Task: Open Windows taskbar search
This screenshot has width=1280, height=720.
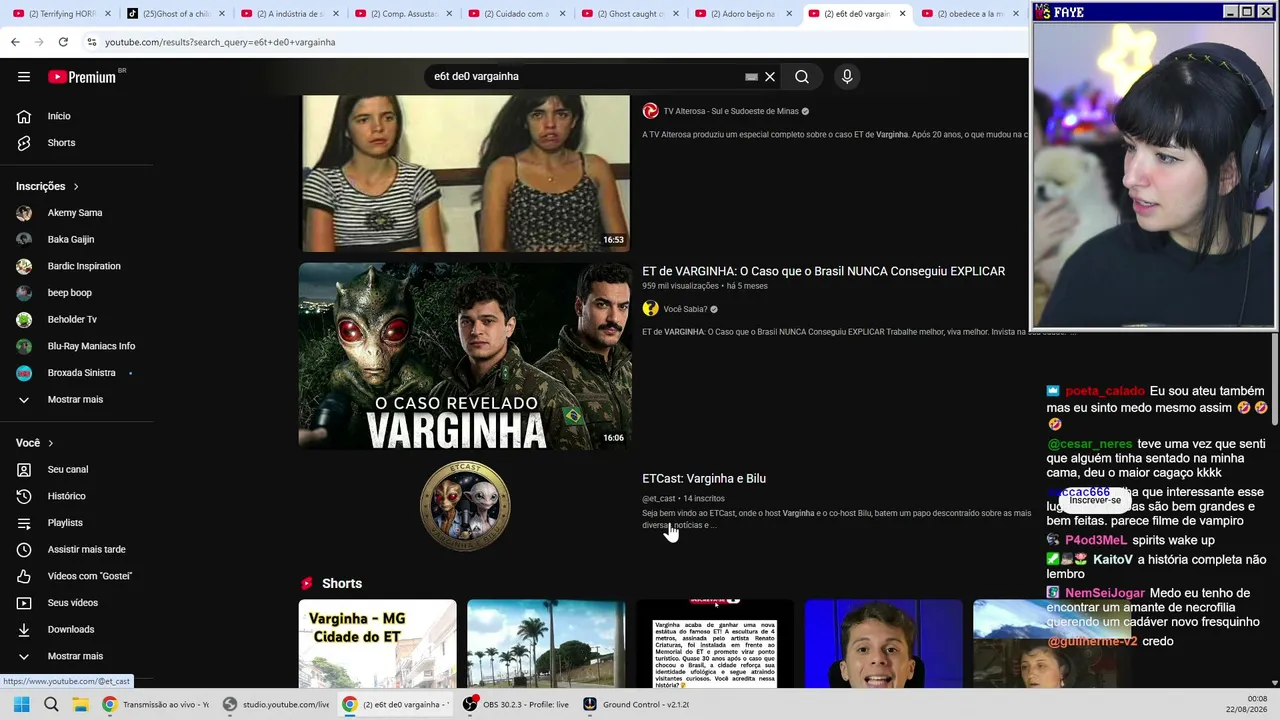Action: tap(51, 704)
